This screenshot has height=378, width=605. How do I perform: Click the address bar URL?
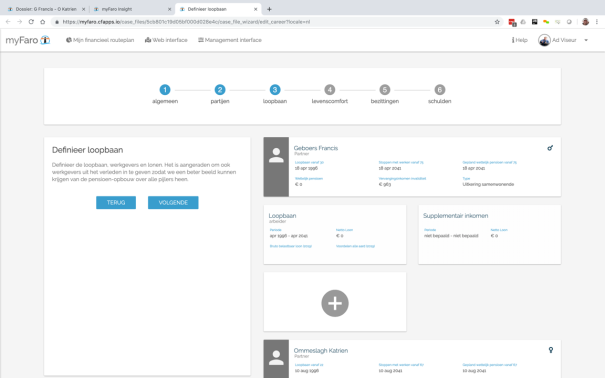[186, 22]
